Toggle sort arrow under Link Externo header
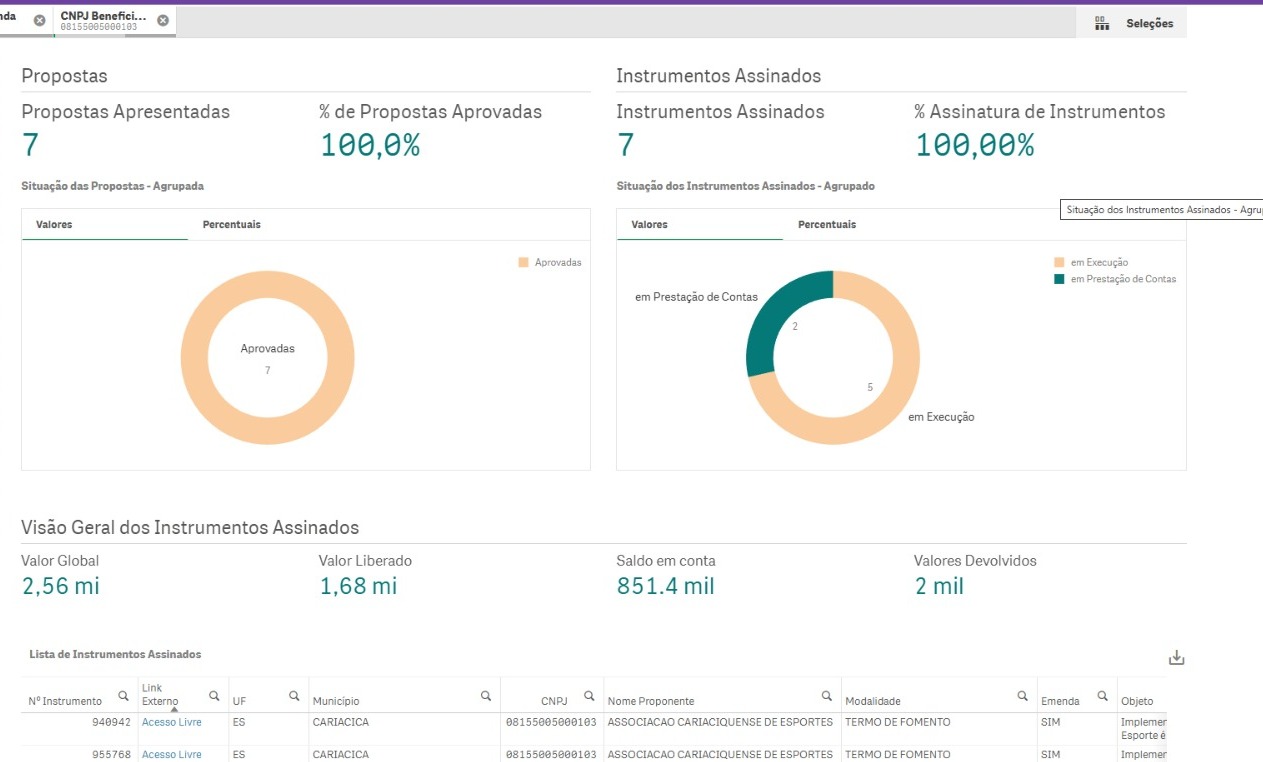 (x=174, y=709)
